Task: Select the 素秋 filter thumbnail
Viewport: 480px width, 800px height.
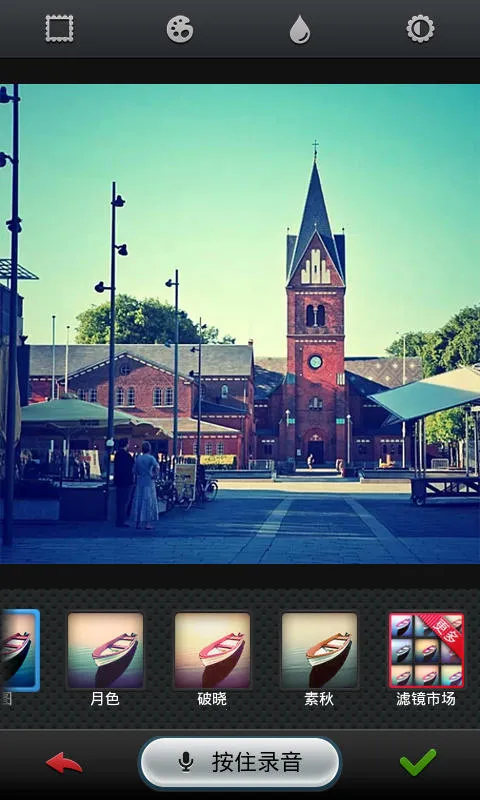Action: [x=319, y=651]
